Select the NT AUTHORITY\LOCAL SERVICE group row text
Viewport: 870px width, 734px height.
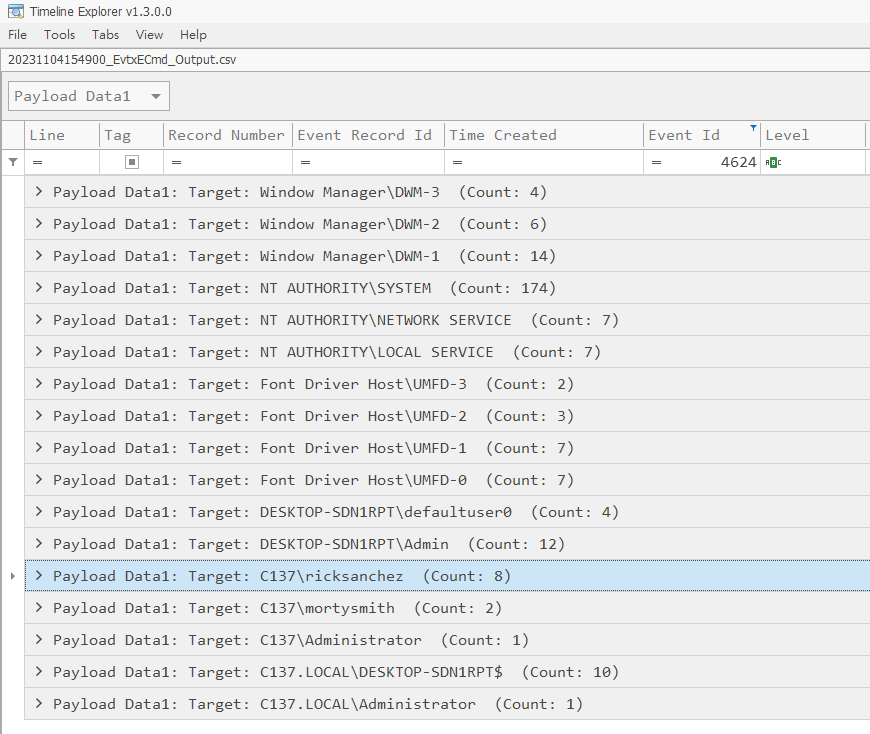[327, 352]
